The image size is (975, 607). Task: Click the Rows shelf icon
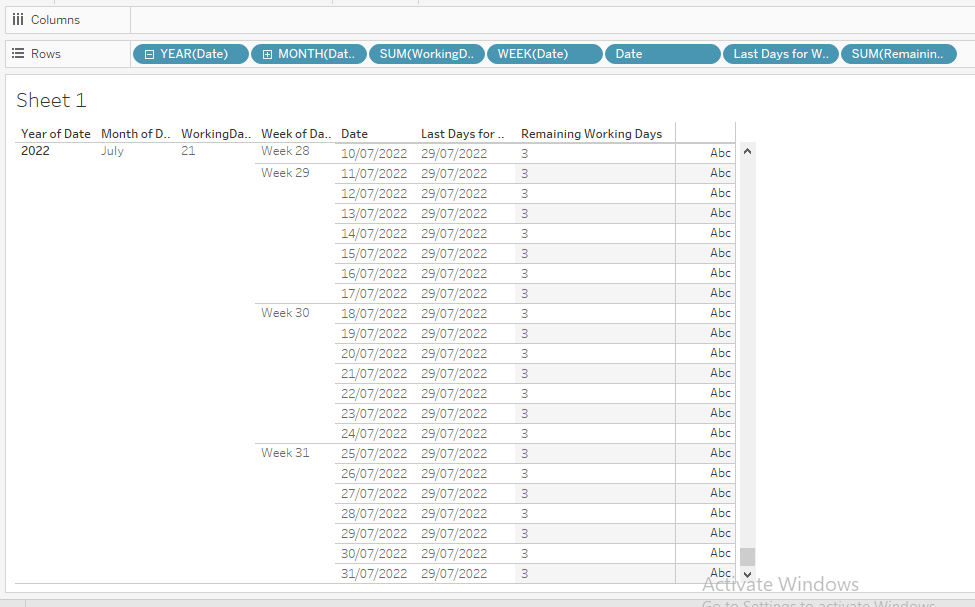[20, 53]
